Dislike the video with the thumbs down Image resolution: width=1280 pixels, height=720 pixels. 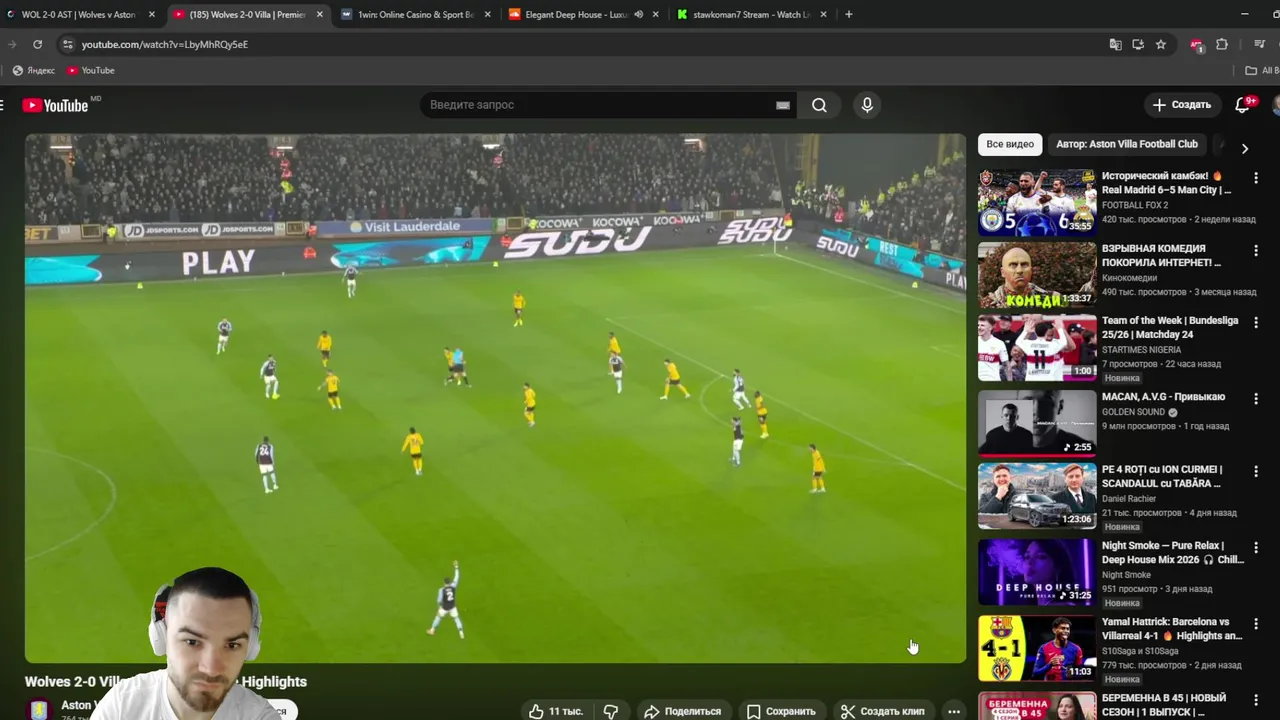point(610,711)
